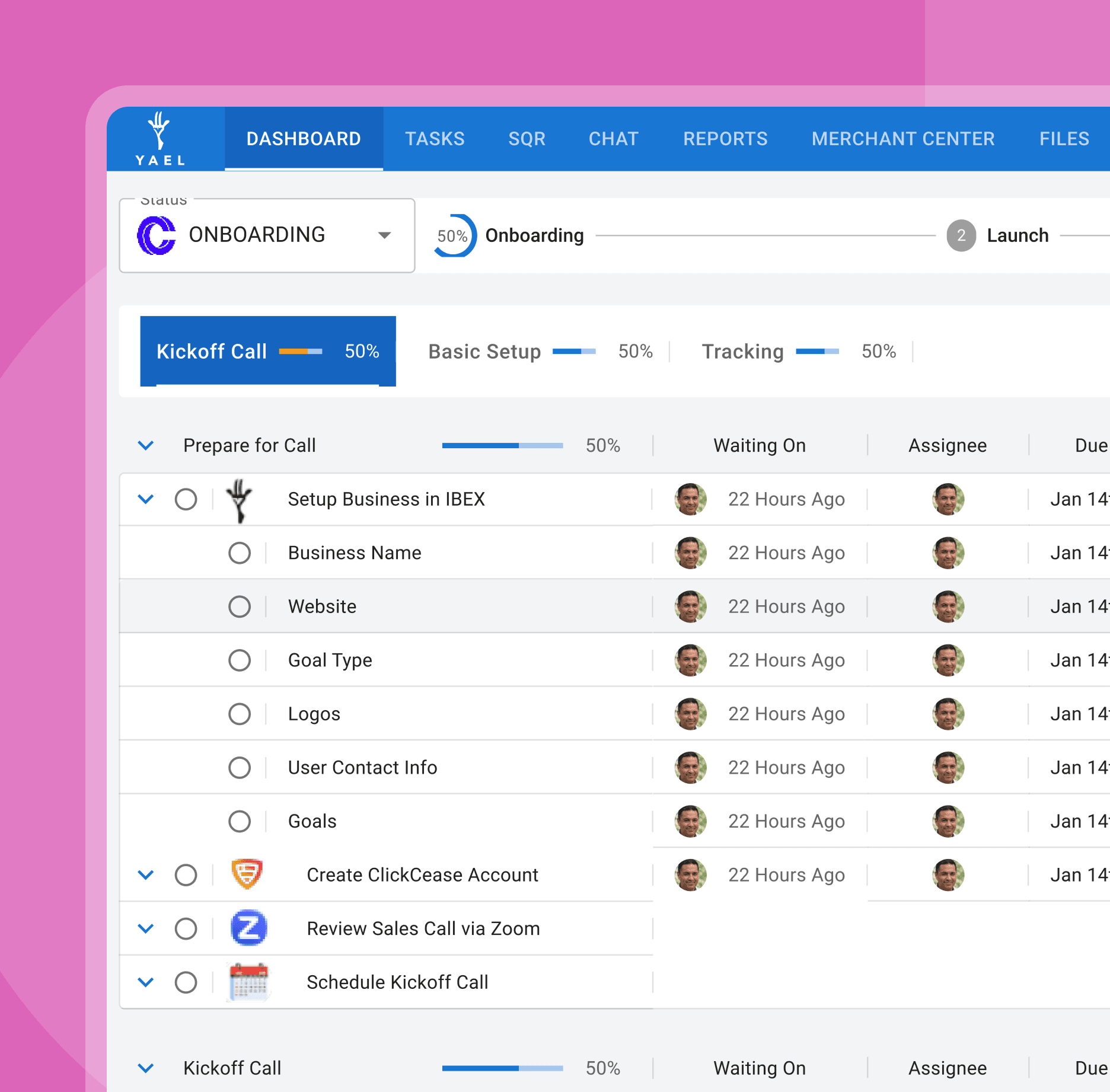Open the MERCHANT CENTER tab
This screenshot has width=1110, height=1092.
[902, 139]
